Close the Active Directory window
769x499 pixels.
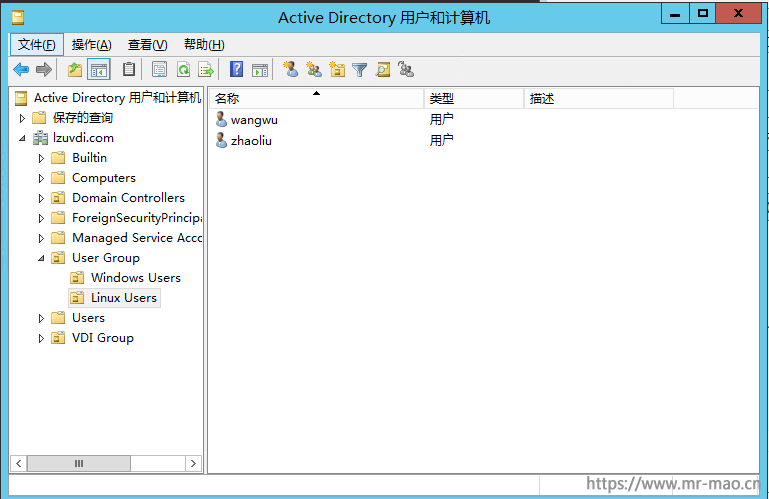[738, 13]
